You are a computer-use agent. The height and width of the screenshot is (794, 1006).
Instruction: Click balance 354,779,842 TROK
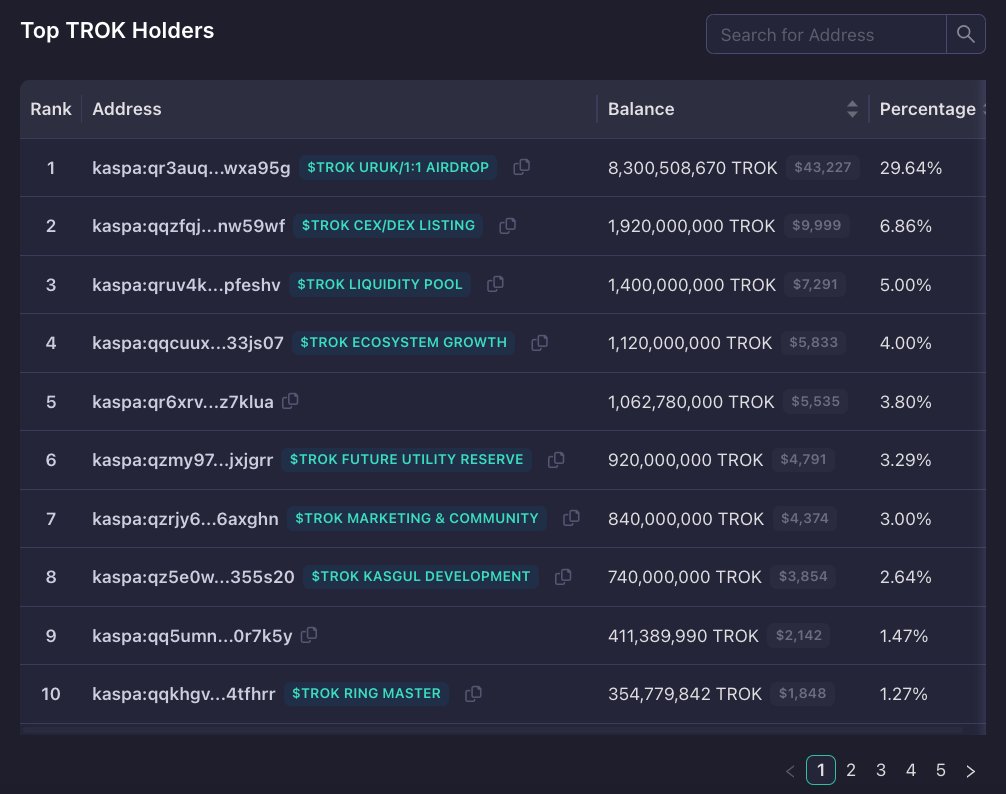tap(685, 695)
